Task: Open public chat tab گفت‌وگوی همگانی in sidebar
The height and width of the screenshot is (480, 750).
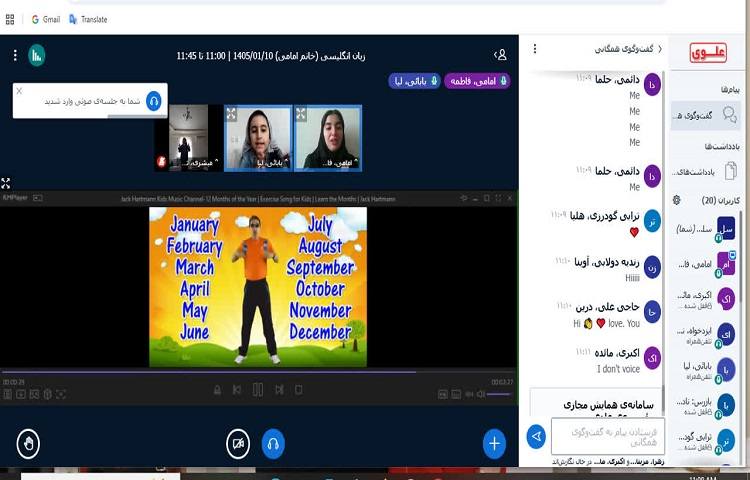Action: (705, 115)
